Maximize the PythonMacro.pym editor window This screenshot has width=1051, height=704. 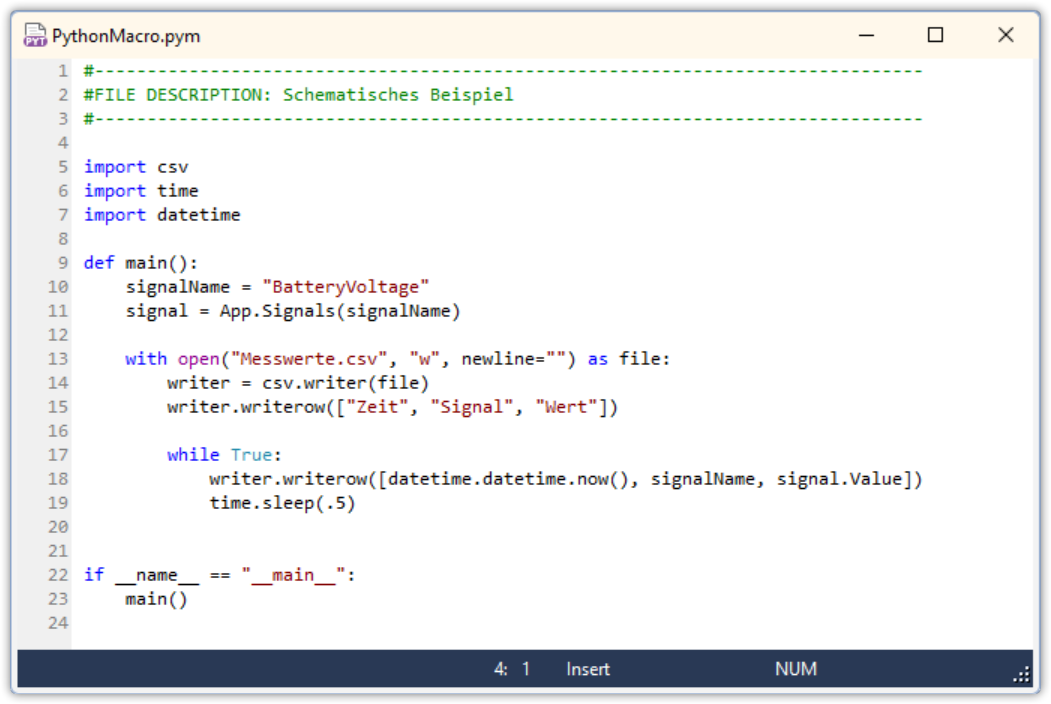pyautogui.click(x=935, y=35)
